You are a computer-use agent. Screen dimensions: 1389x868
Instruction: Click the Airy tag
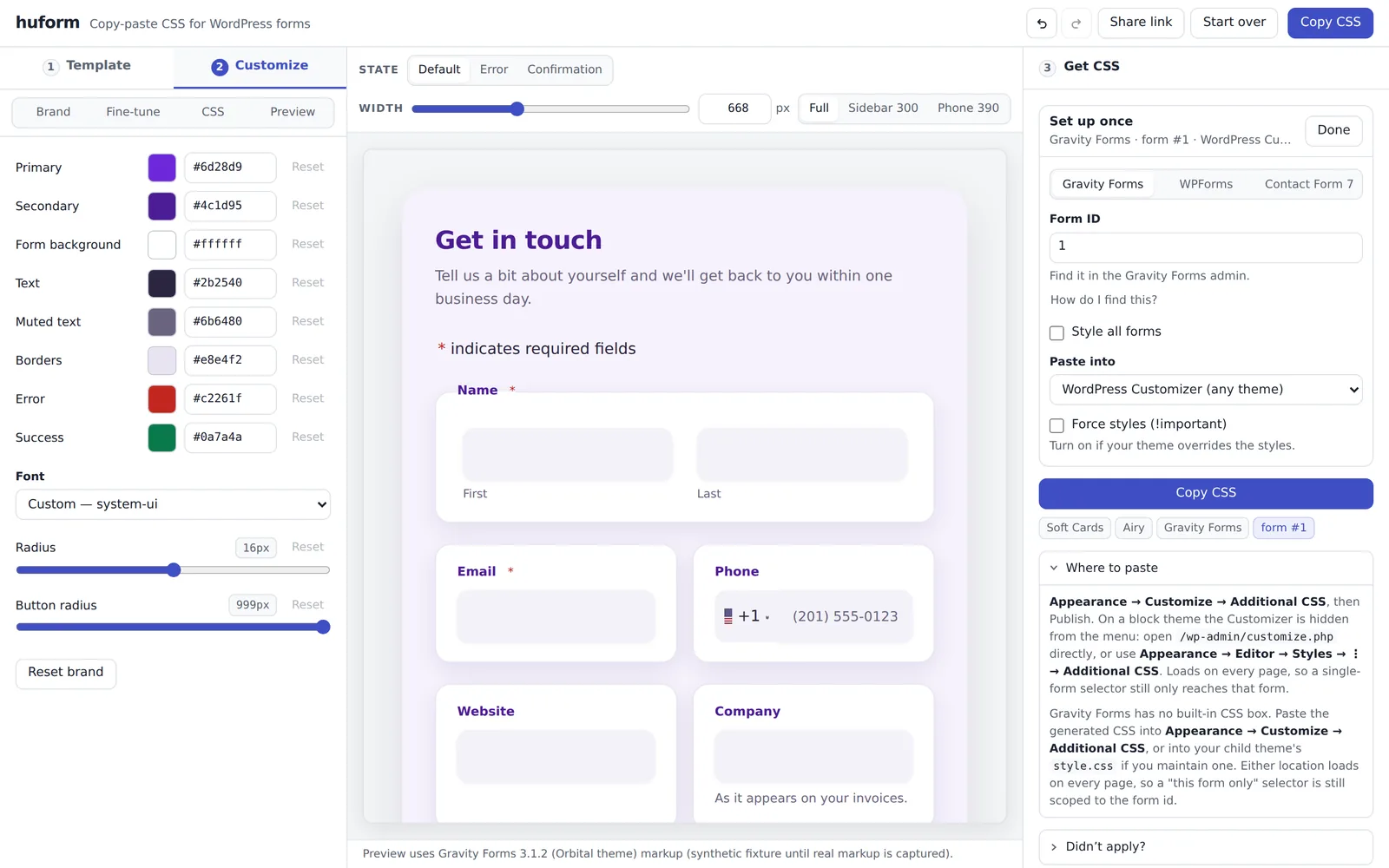[x=1134, y=528]
